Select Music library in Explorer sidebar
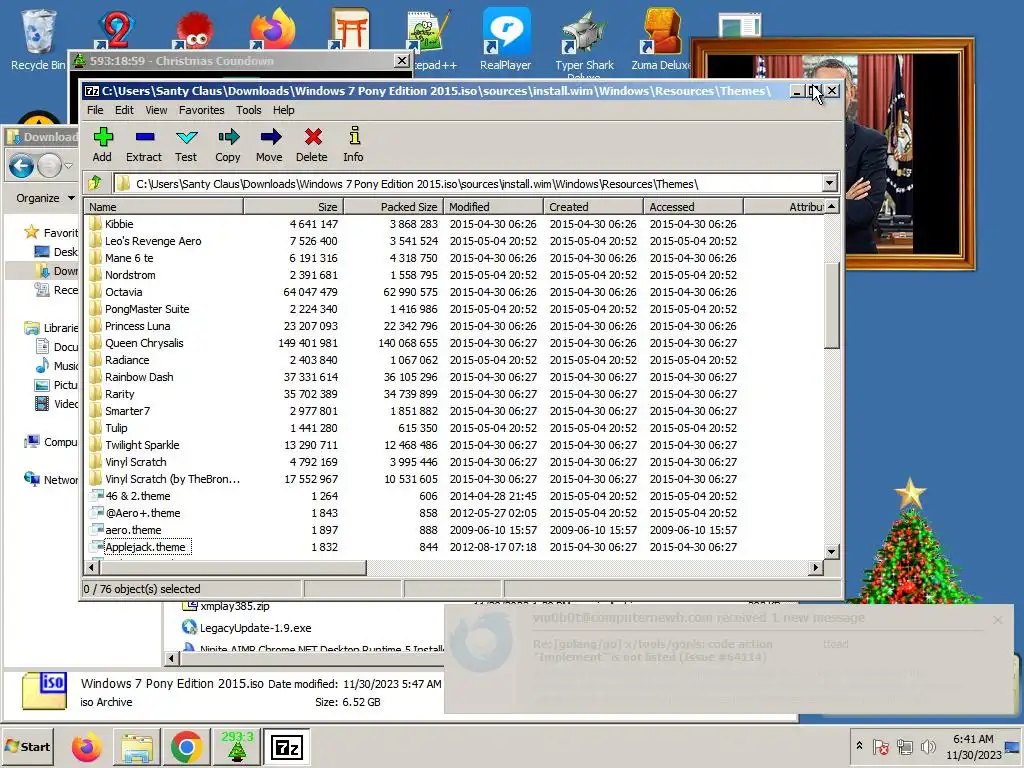The image size is (1024, 768). coord(57,366)
